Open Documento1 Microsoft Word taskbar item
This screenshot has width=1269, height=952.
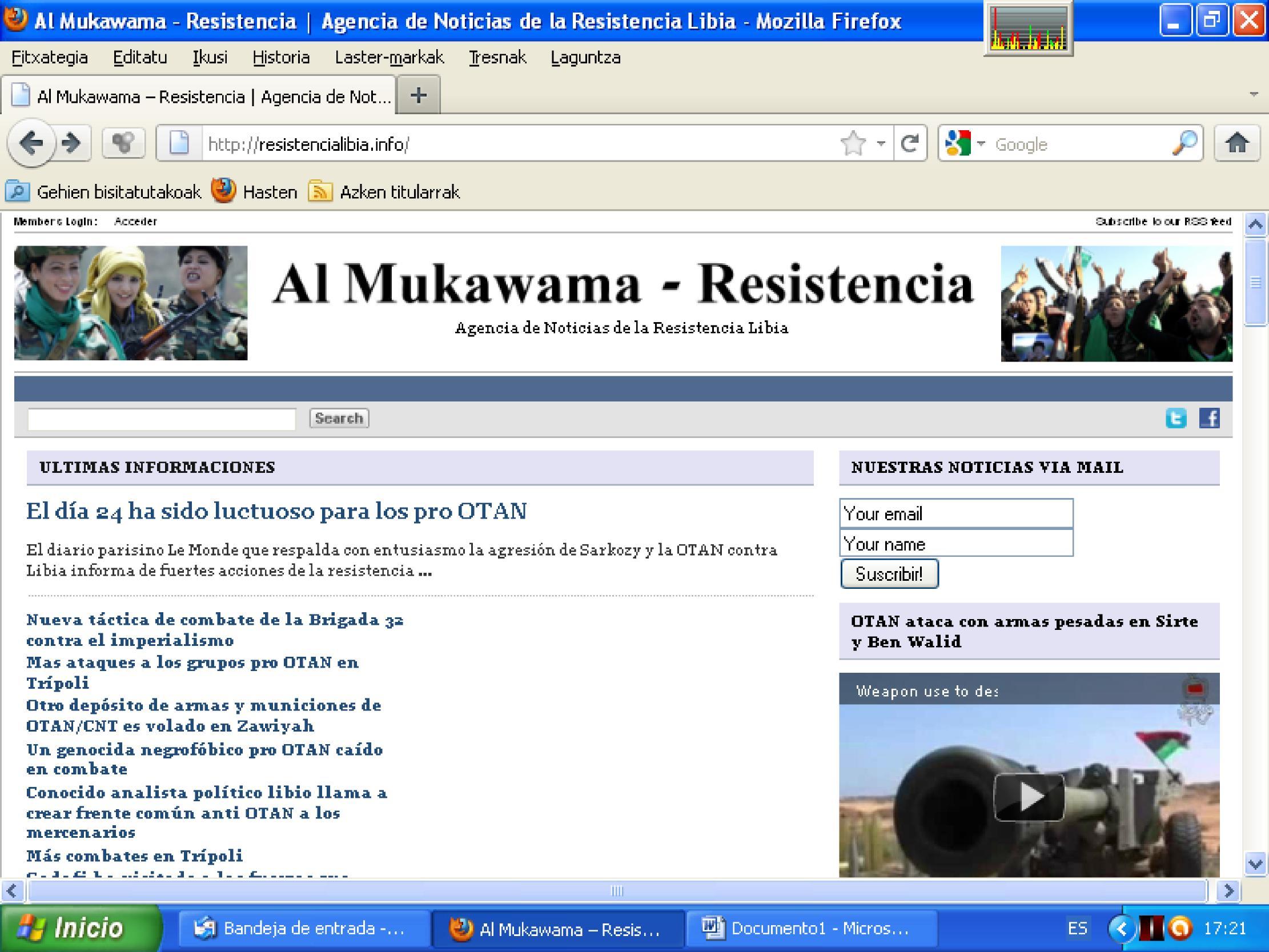(811, 928)
